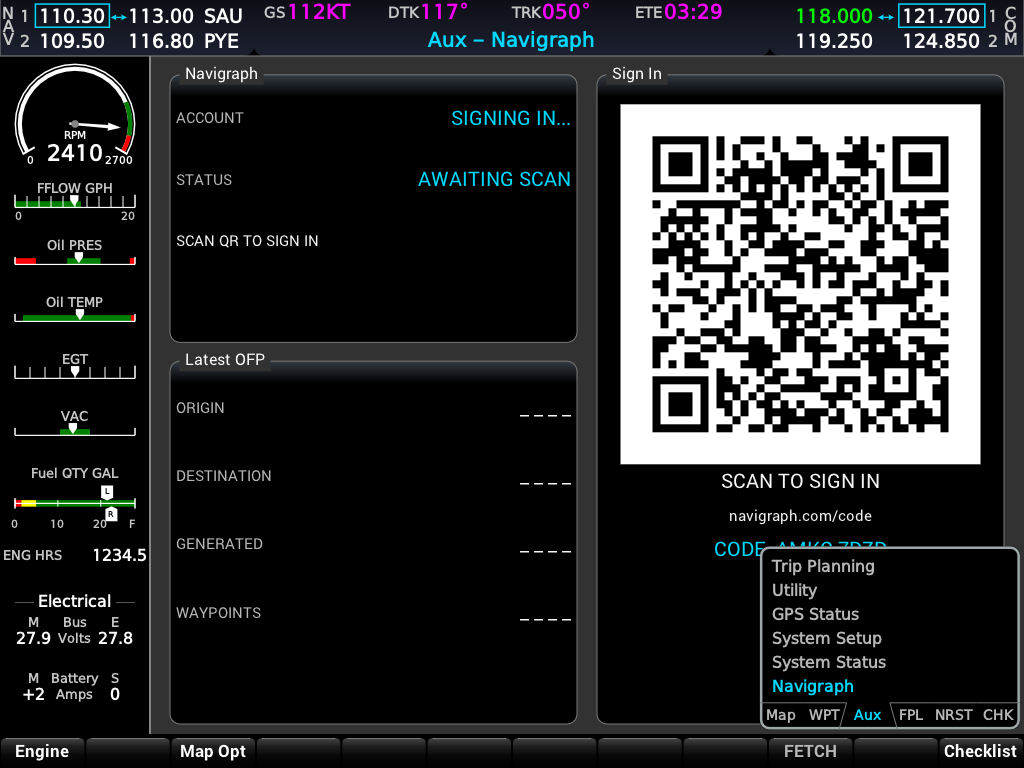Click the navigraph.com/code link text

[x=800, y=516]
